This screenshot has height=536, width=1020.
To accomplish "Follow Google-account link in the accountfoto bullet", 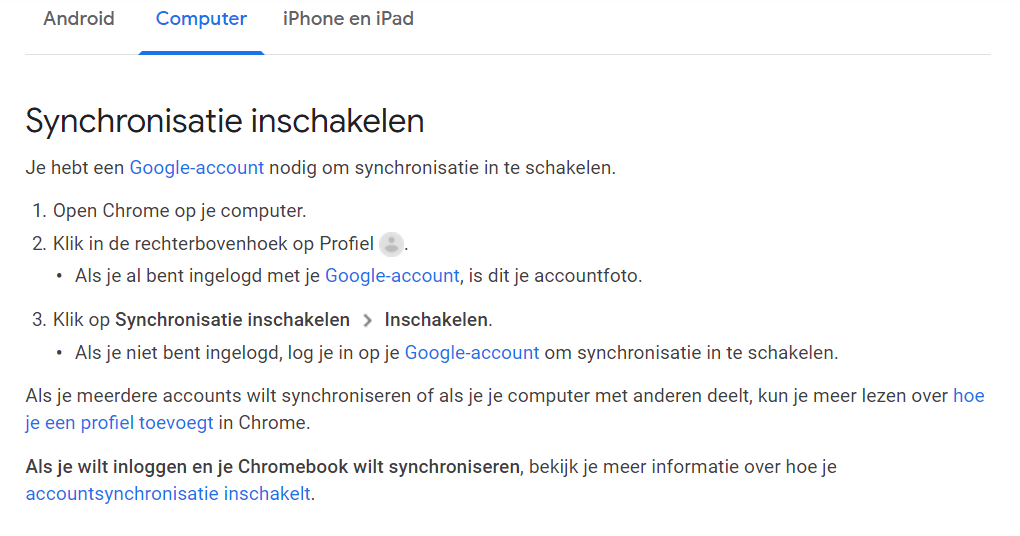I will point(392,275).
